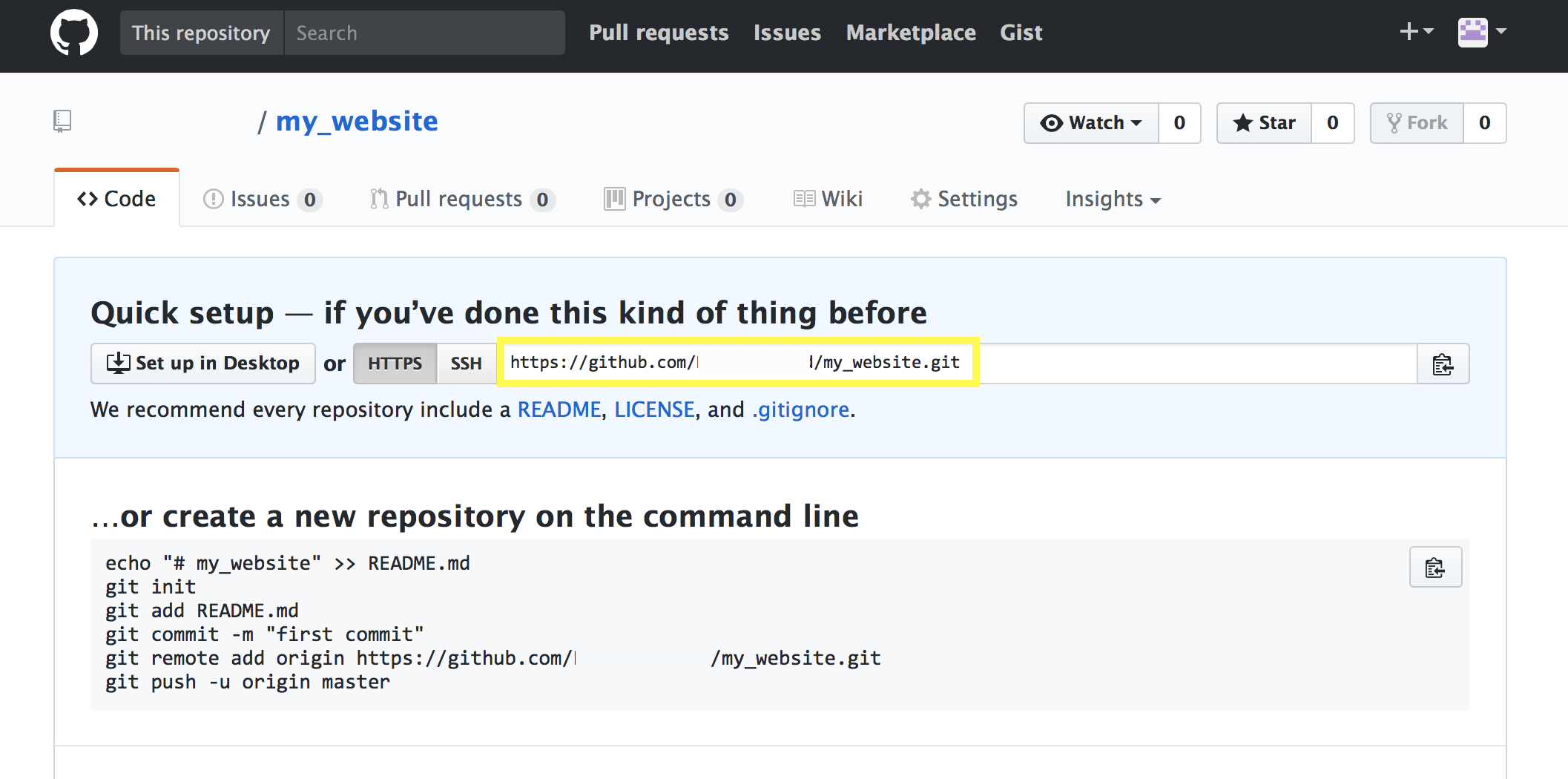Click the 'git add README.md' line

202,611
